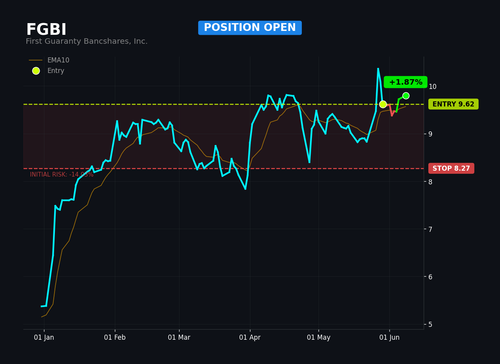Click the 01 Jun axis label

tap(389, 337)
